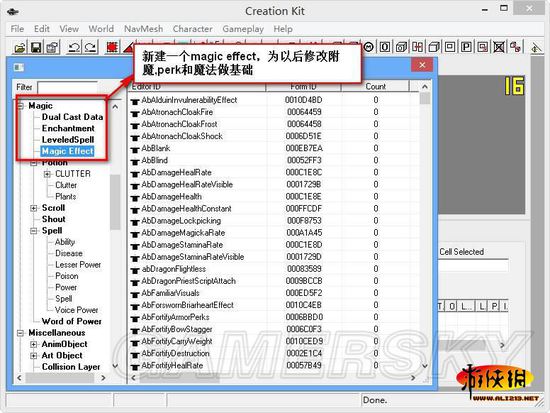
Task: Select Enchantment in the Magic tree
Action: [68, 128]
